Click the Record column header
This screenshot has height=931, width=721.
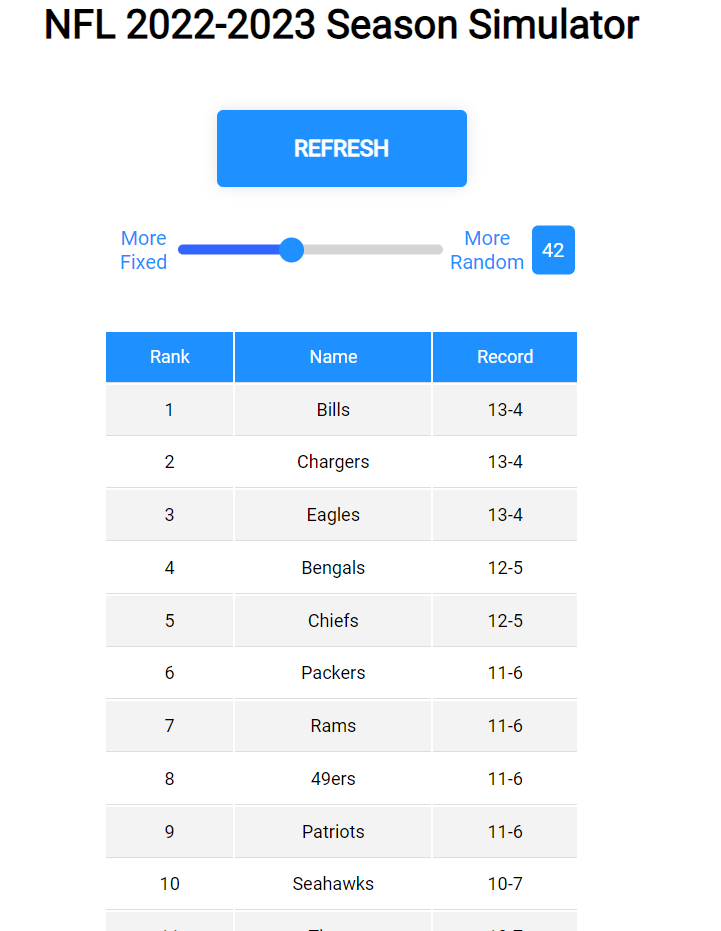[x=505, y=357]
